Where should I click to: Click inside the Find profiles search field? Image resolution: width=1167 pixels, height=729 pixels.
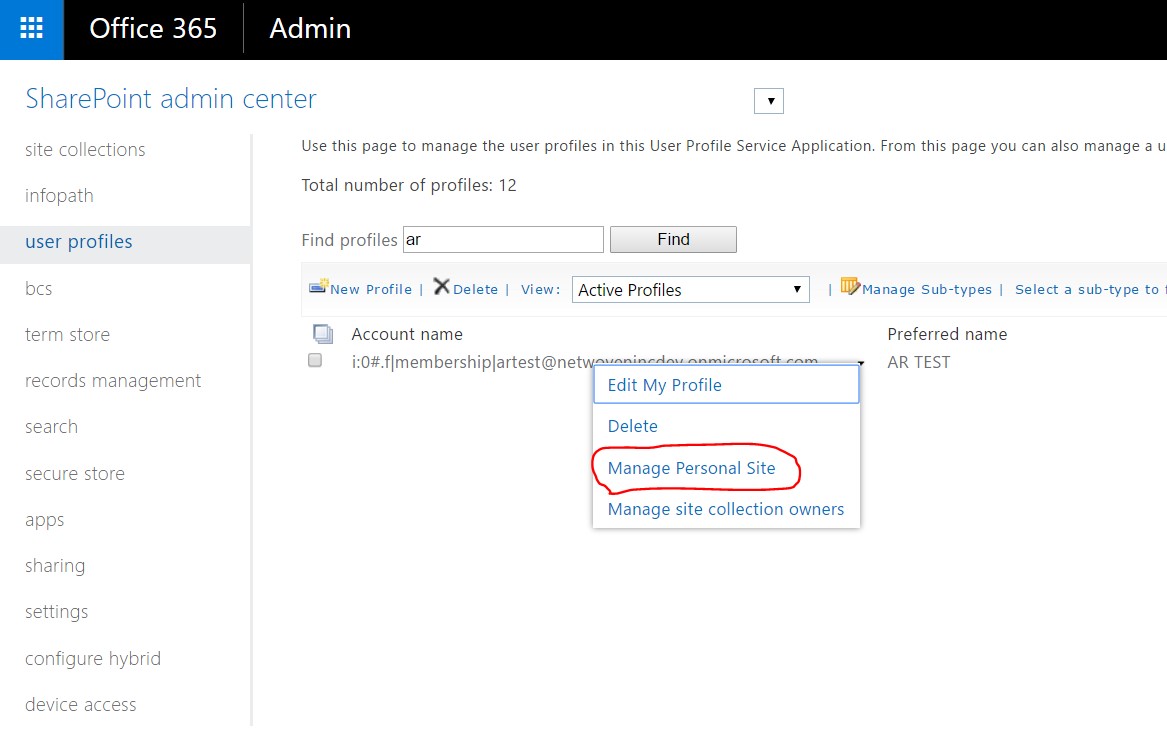click(x=502, y=239)
